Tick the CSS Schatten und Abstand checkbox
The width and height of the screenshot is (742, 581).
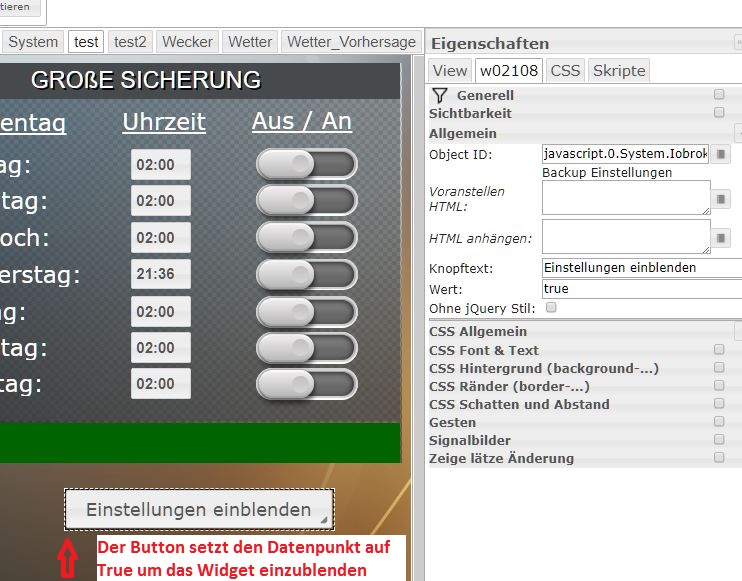(x=719, y=404)
